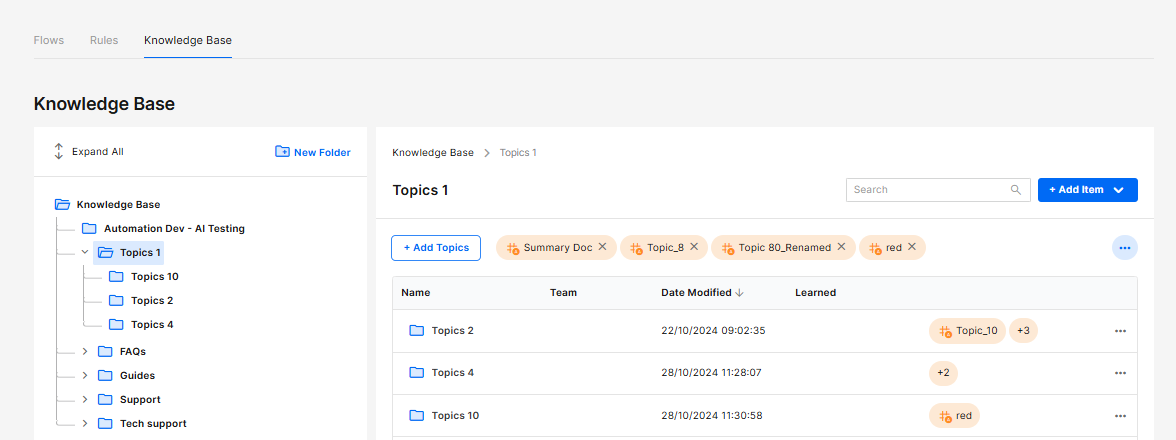Sort by Date Modified arrow

pyautogui.click(x=740, y=293)
